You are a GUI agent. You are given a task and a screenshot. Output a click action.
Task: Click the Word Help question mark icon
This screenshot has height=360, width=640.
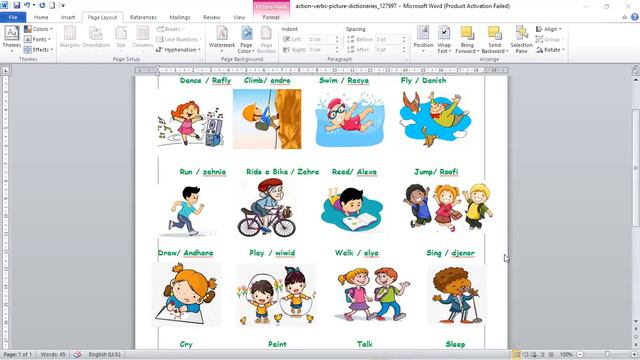coord(634,17)
